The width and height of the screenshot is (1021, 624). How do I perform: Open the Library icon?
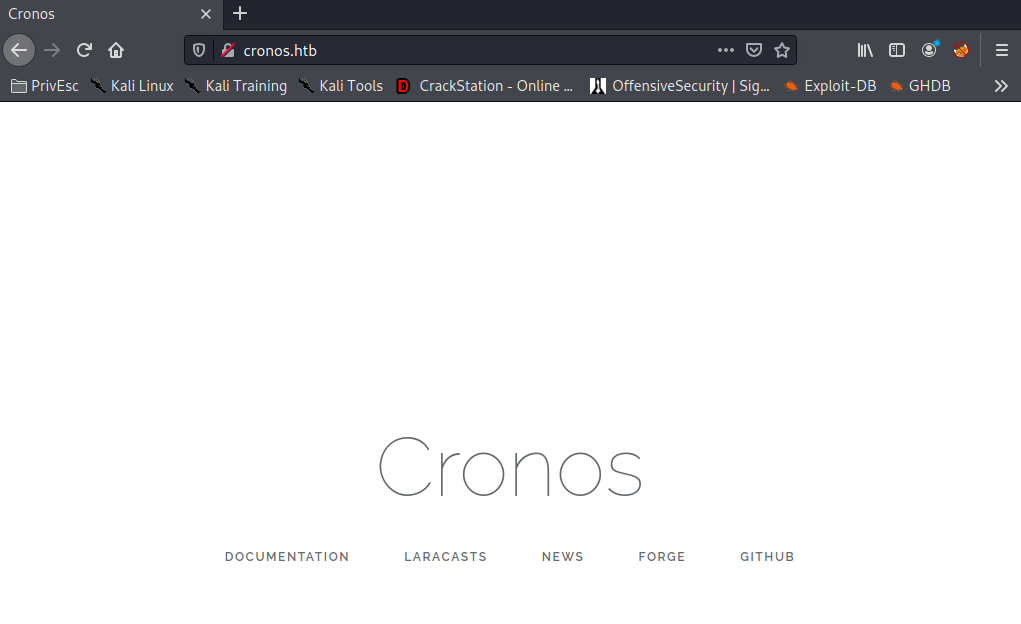click(865, 50)
